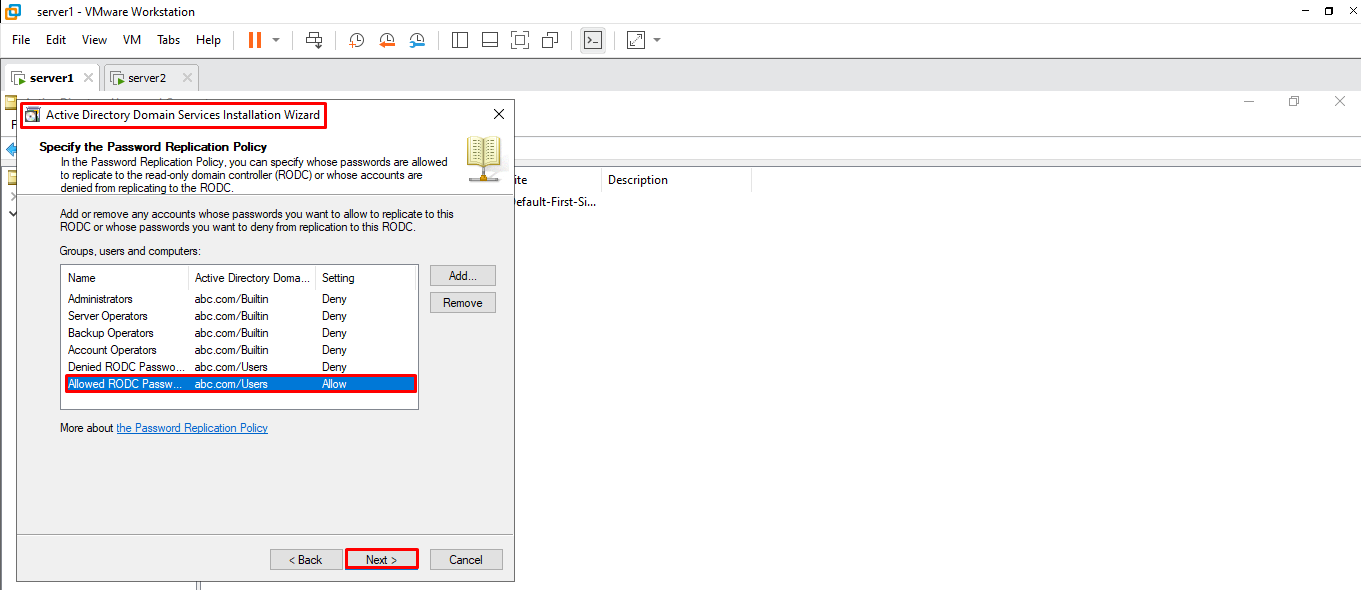The width and height of the screenshot is (1361, 590).
Task: Maximize the VMware Workstation window
Action: pyautogui.click(x=1329, y=11)
